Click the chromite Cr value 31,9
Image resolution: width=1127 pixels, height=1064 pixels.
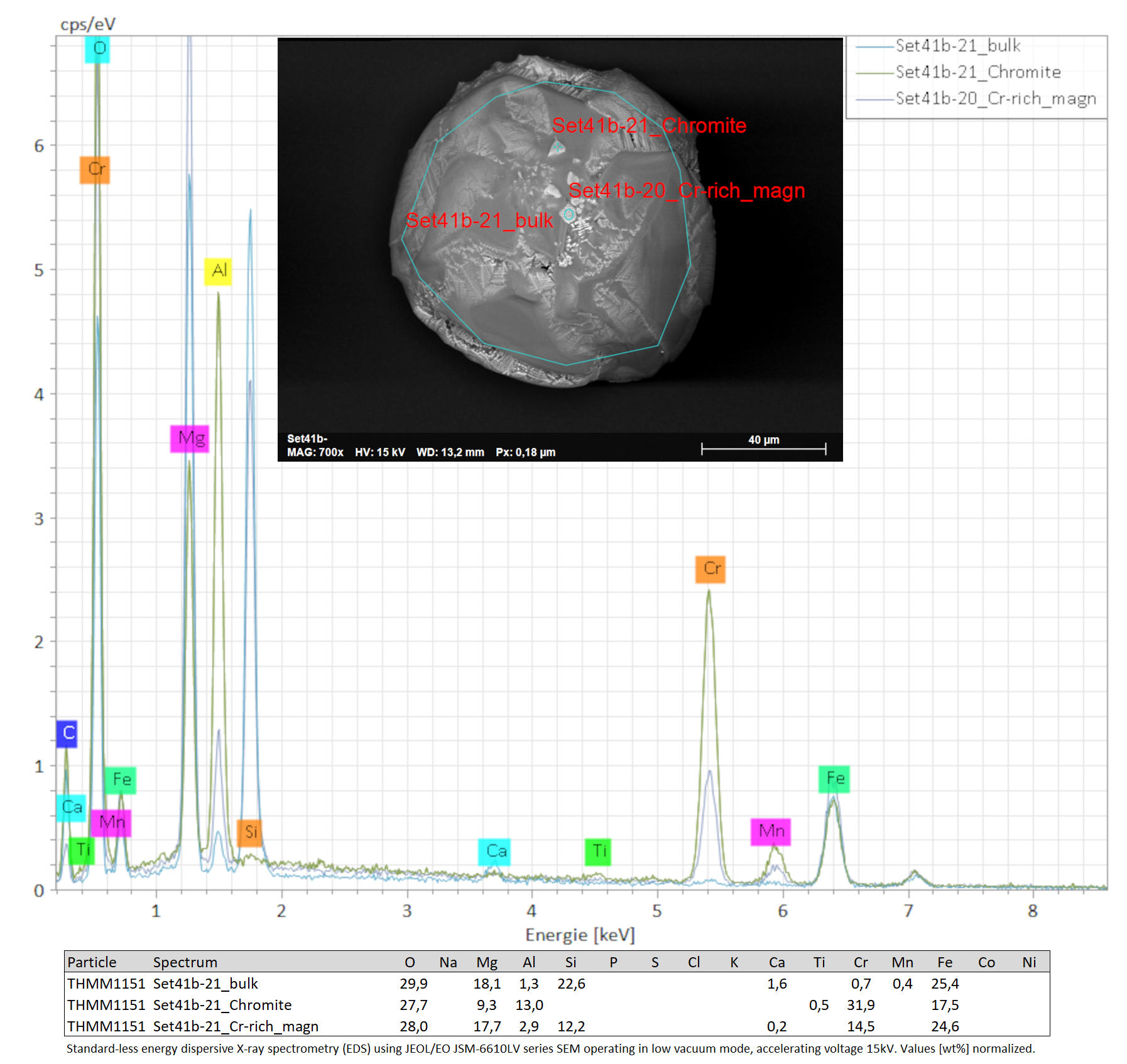pos(861,1005)
